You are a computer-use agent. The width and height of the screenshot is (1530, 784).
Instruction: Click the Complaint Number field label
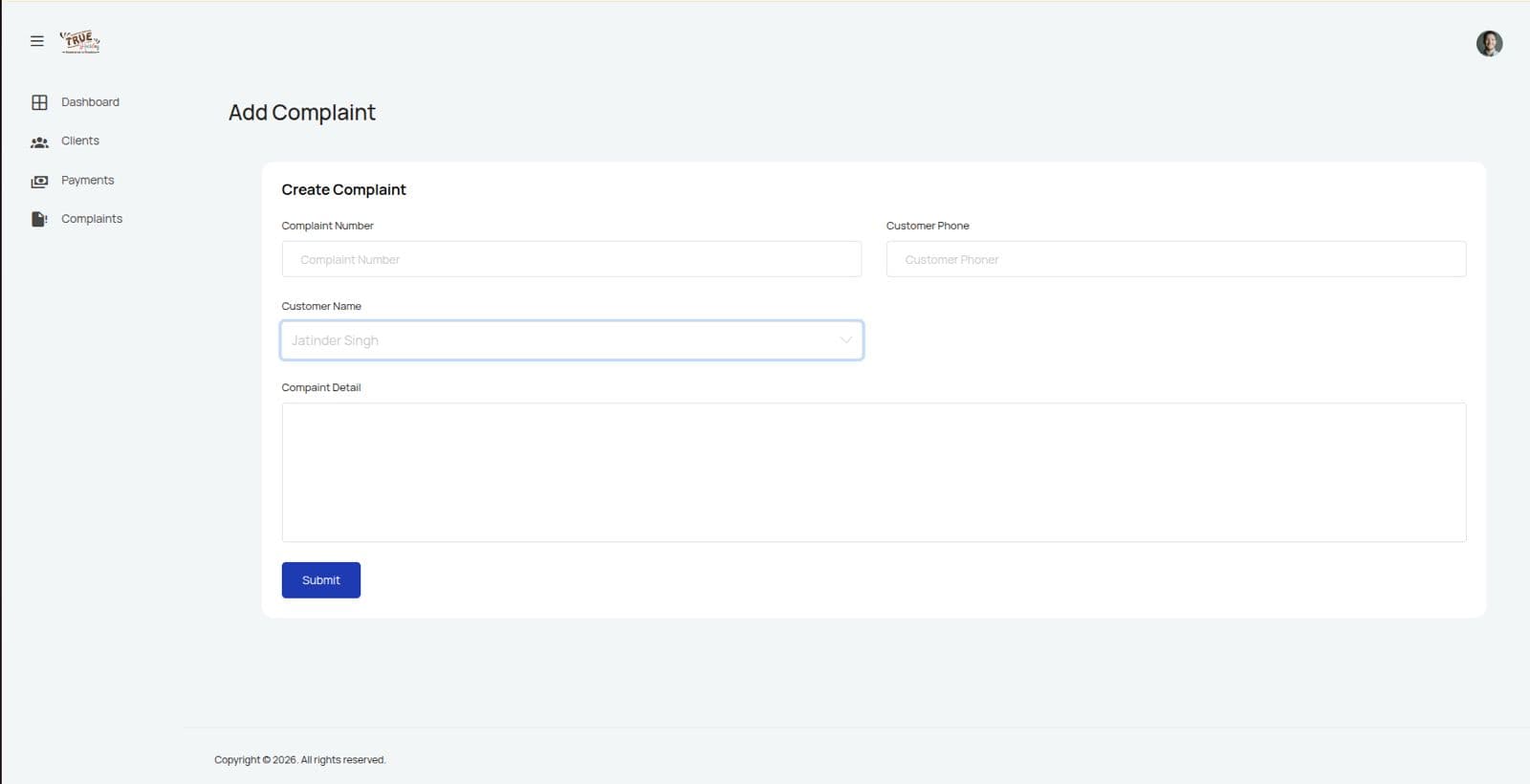[327, 226]
